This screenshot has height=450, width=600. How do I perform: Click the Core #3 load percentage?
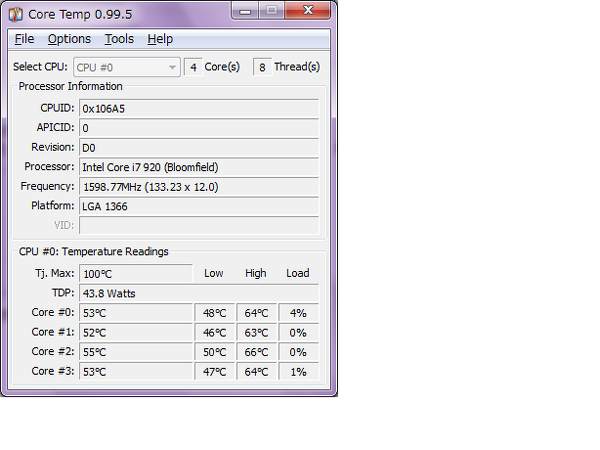coord(298,371)
